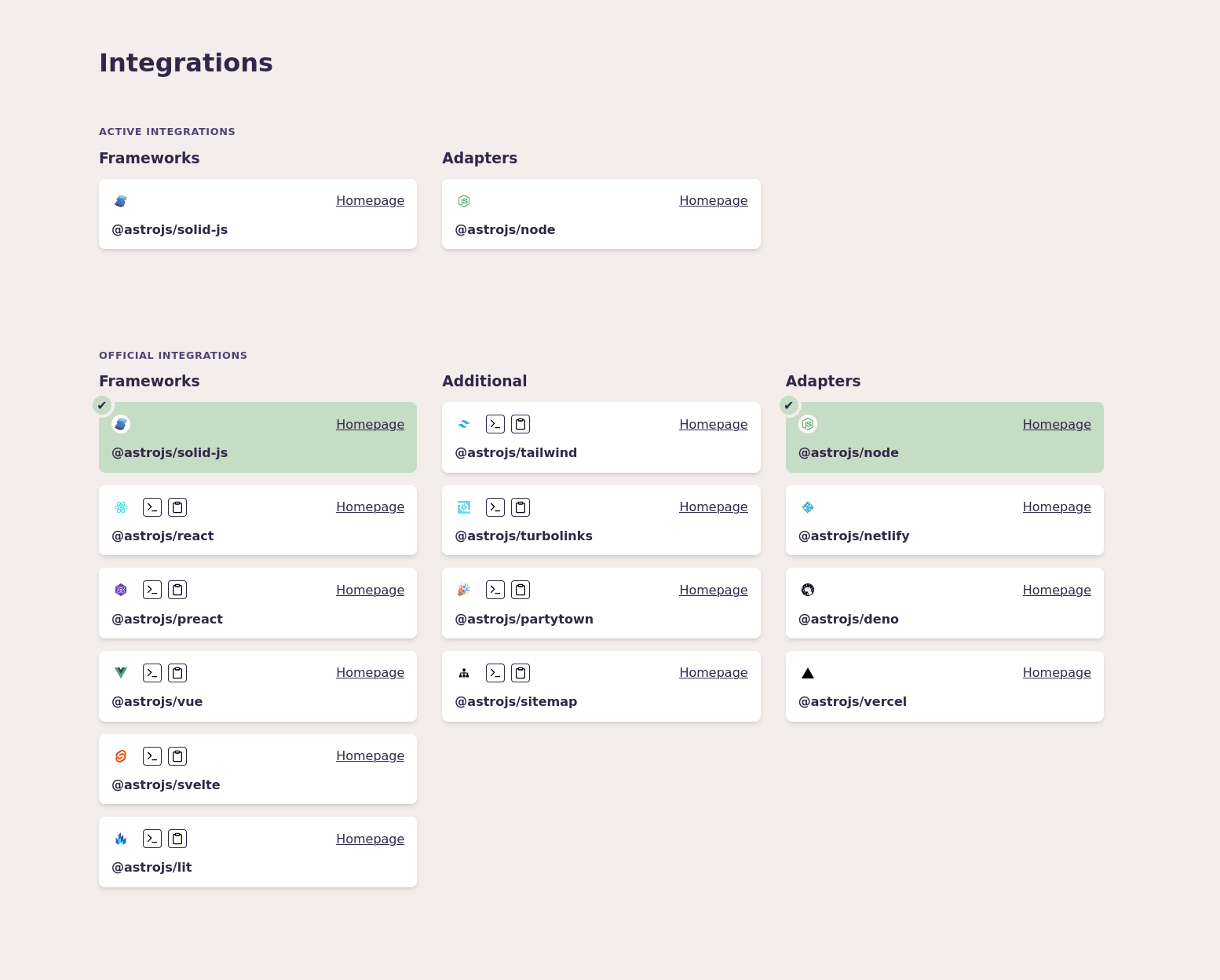This screenshot has width=1220, height=980.
Task: Select the @astrojs/tailwind card name
Action: pyautogui.click(x=516, y=452)
